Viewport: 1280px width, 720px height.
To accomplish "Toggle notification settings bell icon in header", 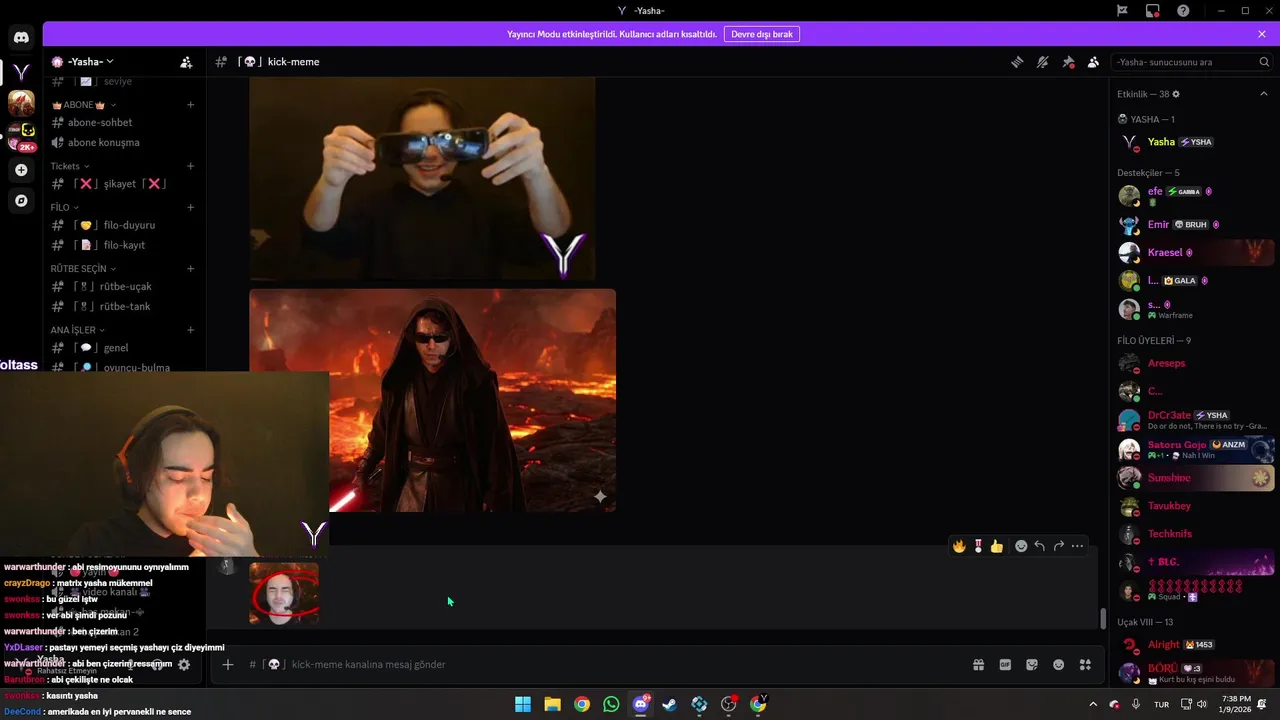I will (1042, 62).
